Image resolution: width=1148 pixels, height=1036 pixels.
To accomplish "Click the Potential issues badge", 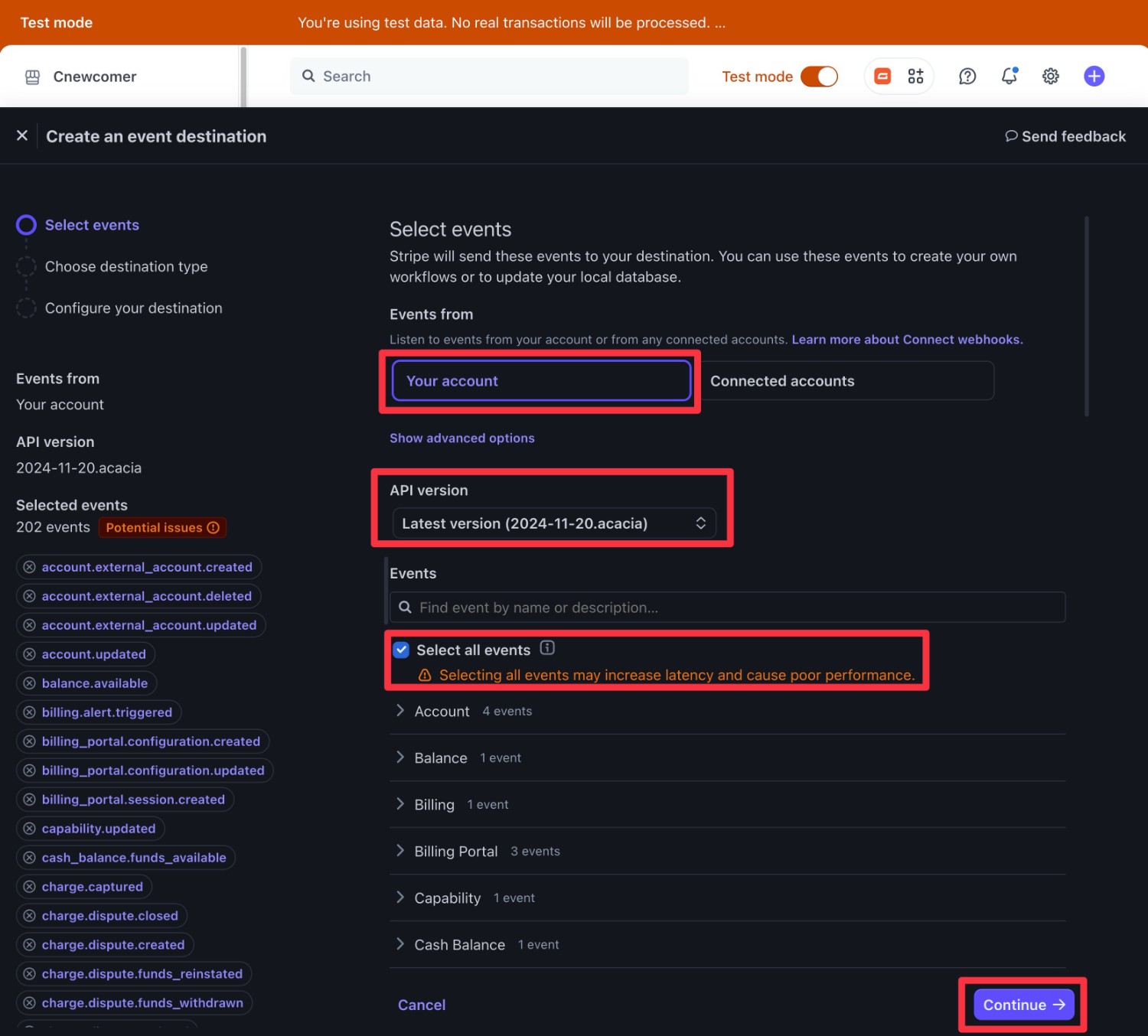I will coord(162,528).
